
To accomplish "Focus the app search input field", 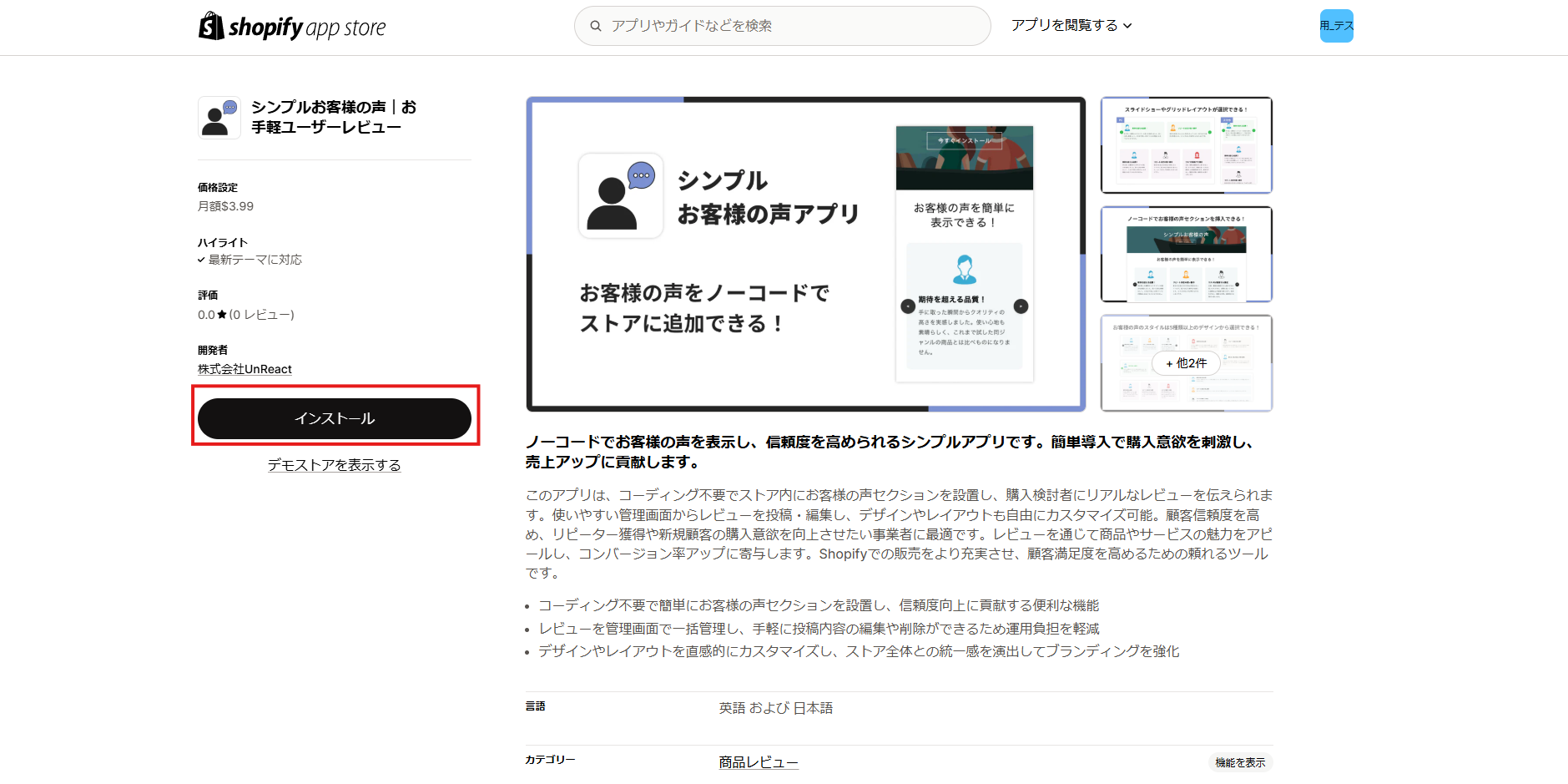I will (782, 26).
